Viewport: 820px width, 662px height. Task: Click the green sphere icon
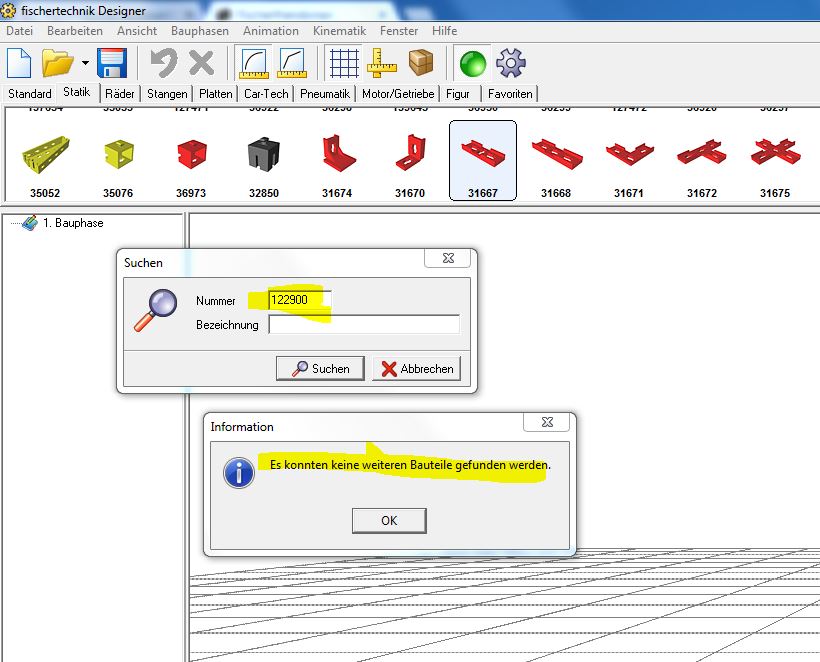[x=472, y=63]
